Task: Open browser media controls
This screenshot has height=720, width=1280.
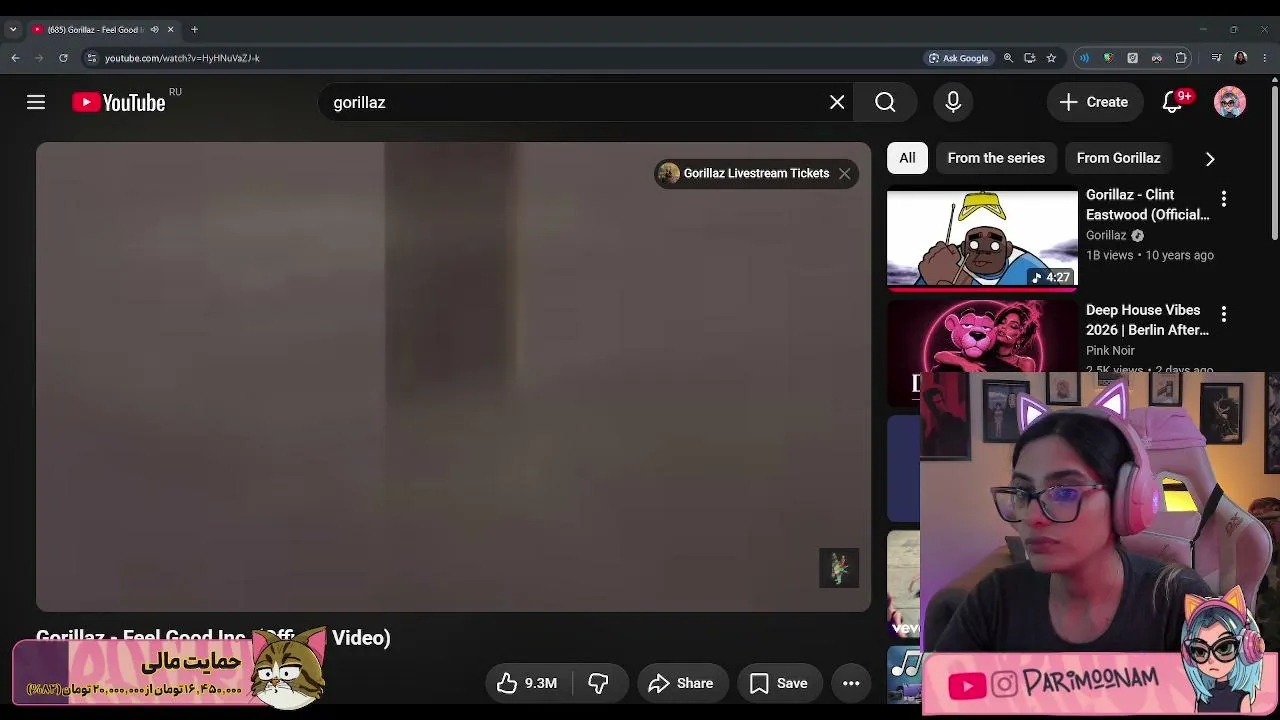Action: coord(1216,58)
